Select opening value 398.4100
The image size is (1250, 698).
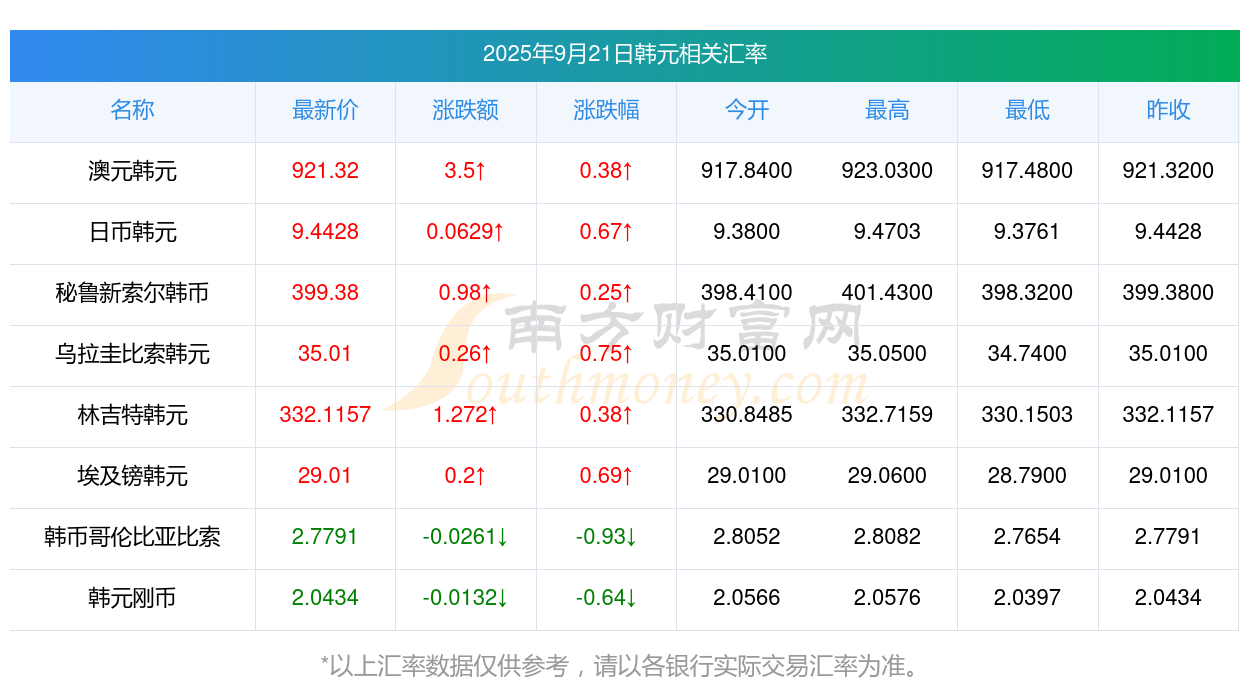click(x=747, y=293)
